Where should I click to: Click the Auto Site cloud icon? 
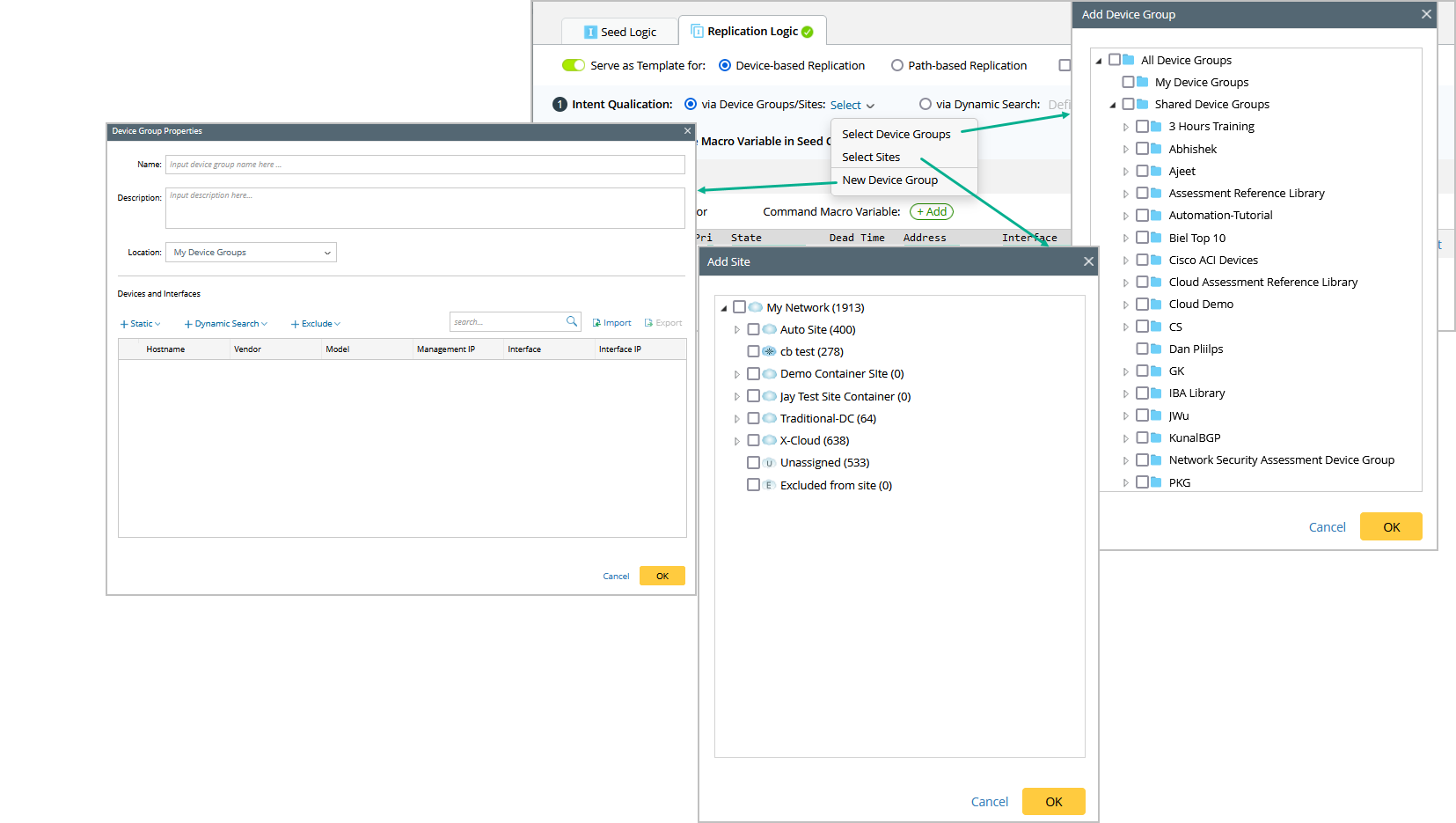pyautogui.click(x=770, y=329)
